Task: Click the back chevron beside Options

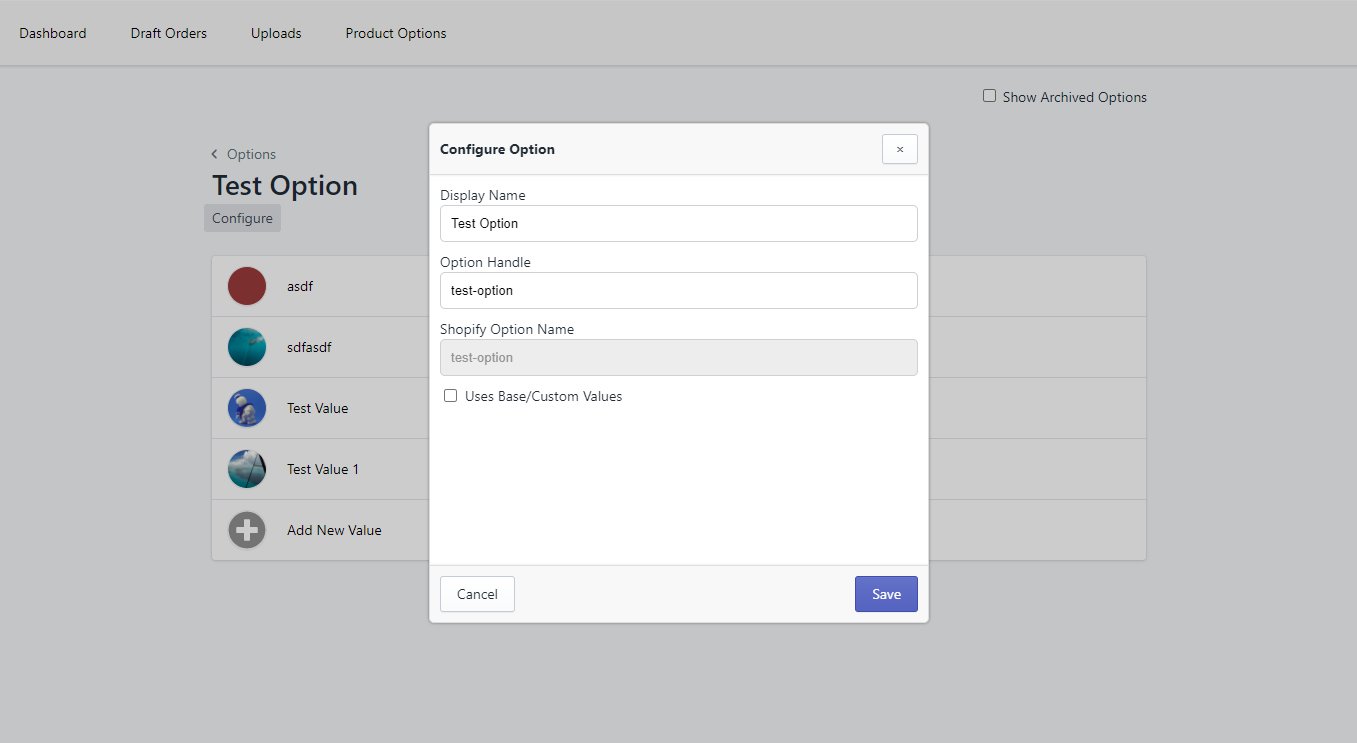Action: 215,154
